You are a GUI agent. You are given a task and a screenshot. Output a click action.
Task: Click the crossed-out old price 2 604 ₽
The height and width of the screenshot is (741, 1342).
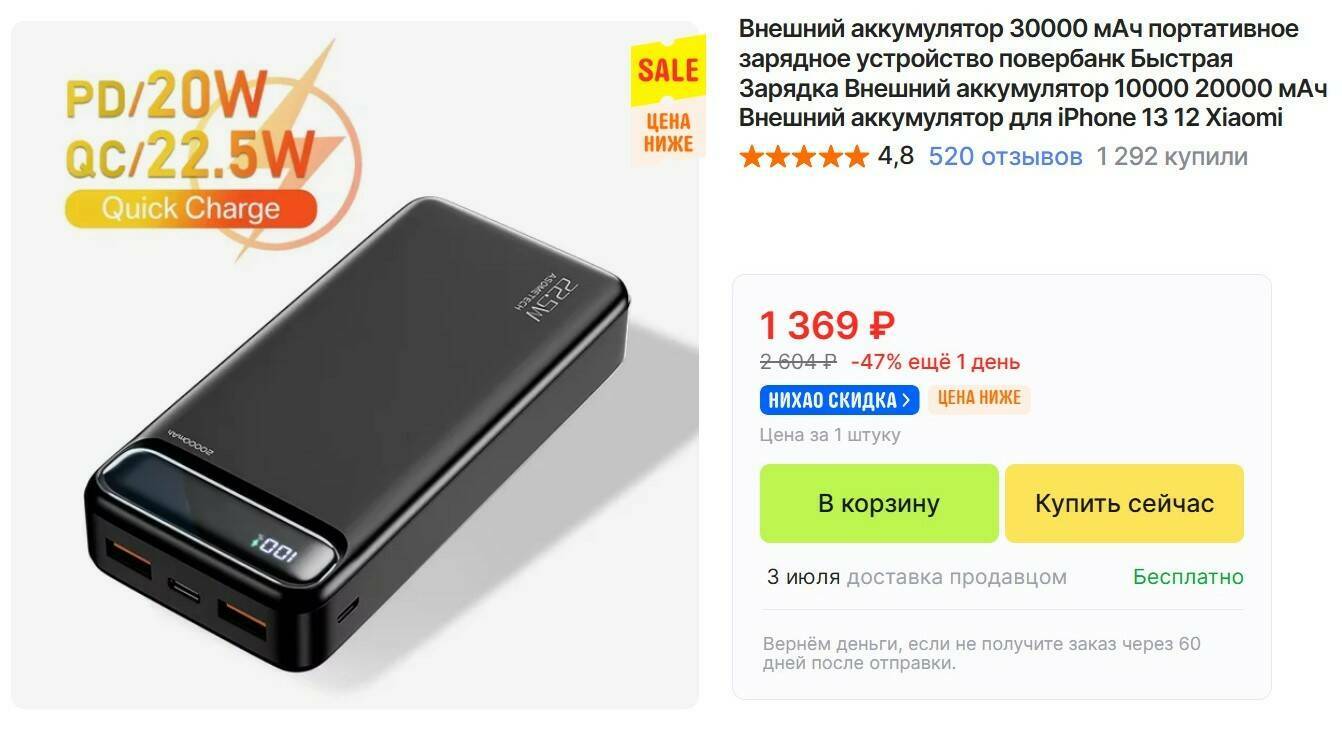(x=798, y=362)
